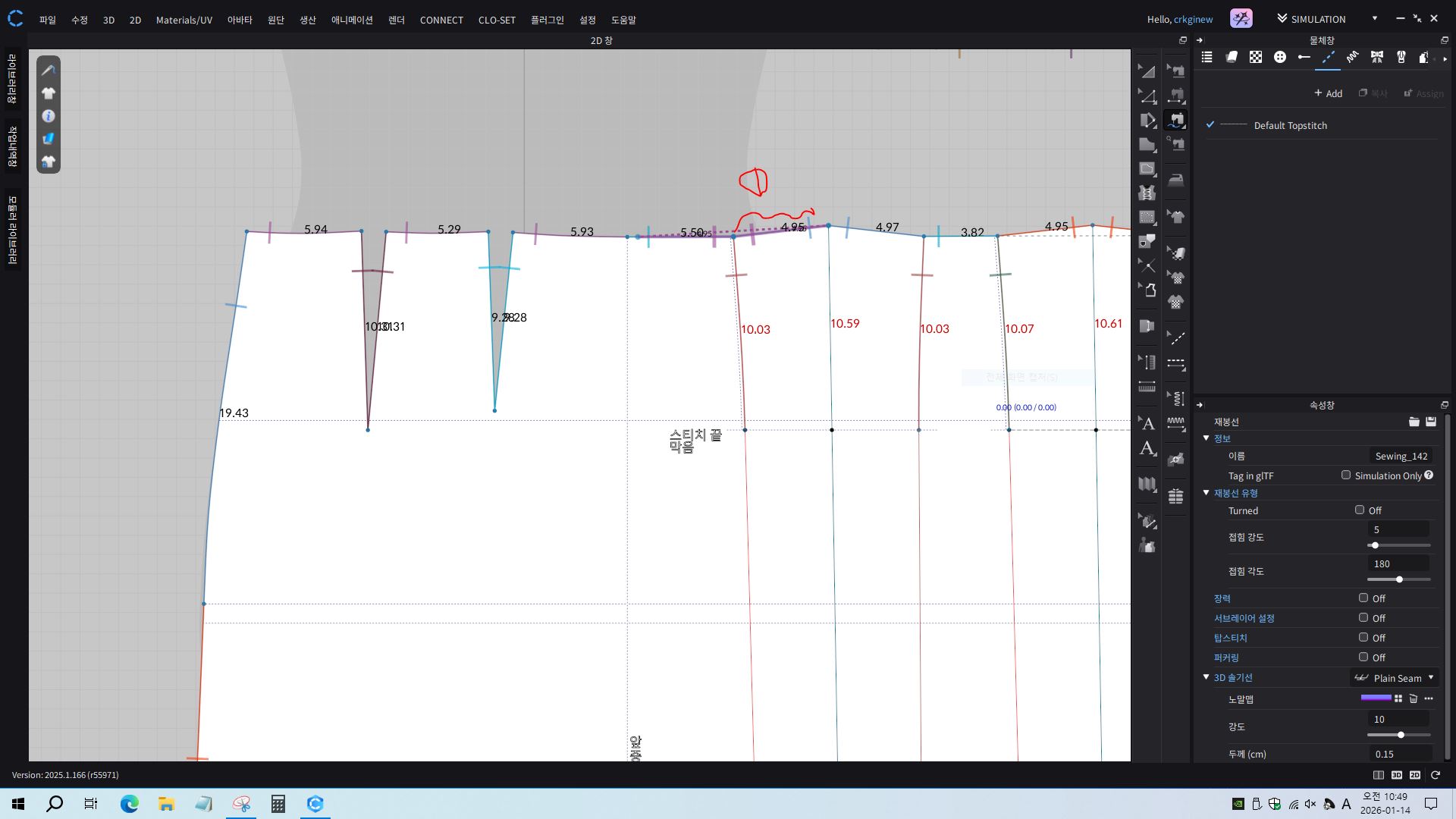Image resolution: width=1456 pixels, height=819 pixels.
Task: Toggle the Turned checkbox
Action: [1360, 510]
